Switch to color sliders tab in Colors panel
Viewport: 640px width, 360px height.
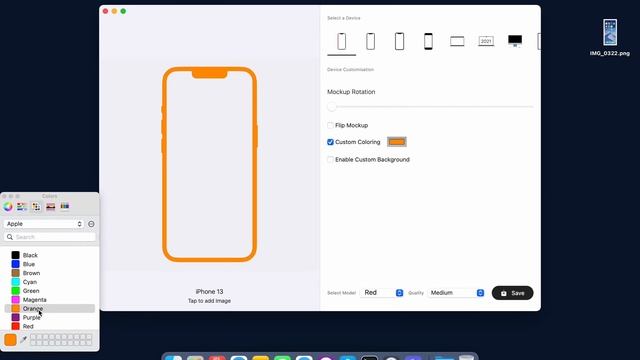tap(22, 207)
